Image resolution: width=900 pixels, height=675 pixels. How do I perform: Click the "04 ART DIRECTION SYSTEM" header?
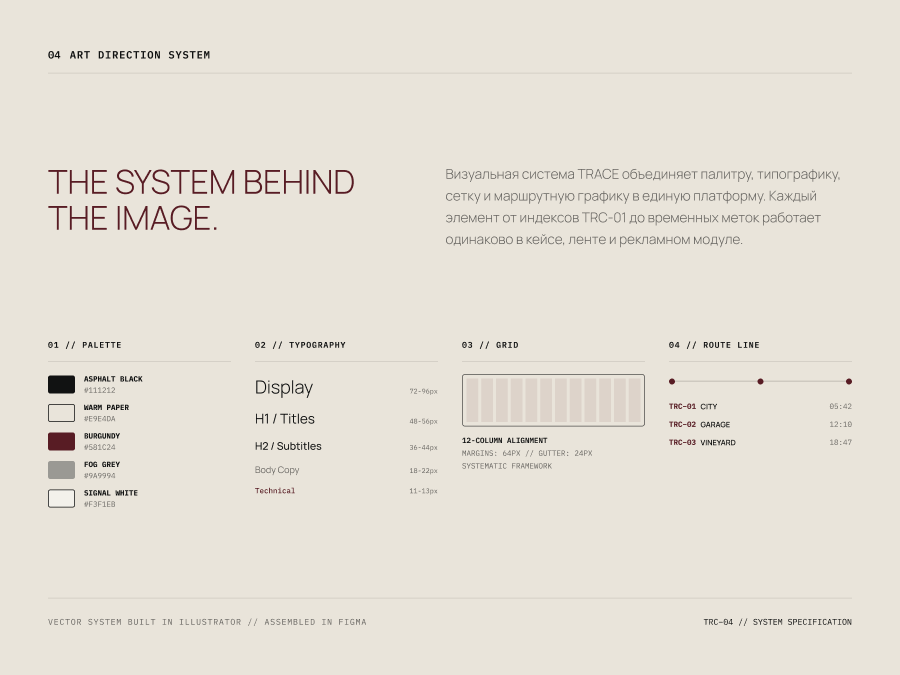click(x=129, y=55)
